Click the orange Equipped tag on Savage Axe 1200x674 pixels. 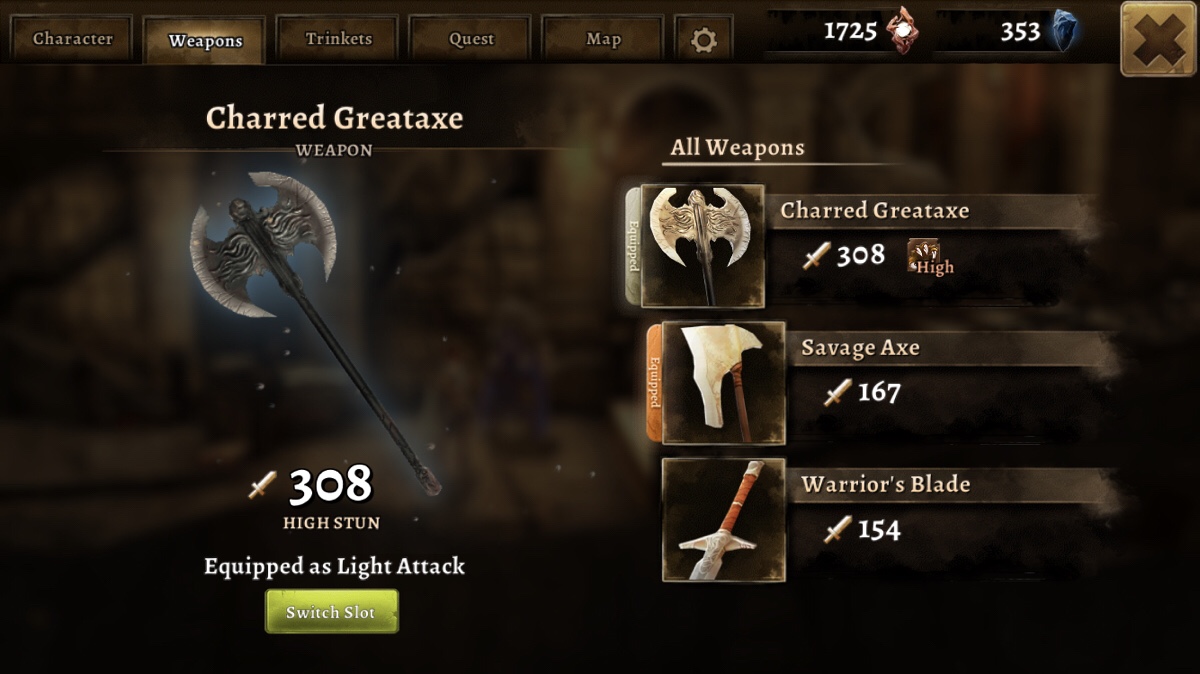click(654, 383)
